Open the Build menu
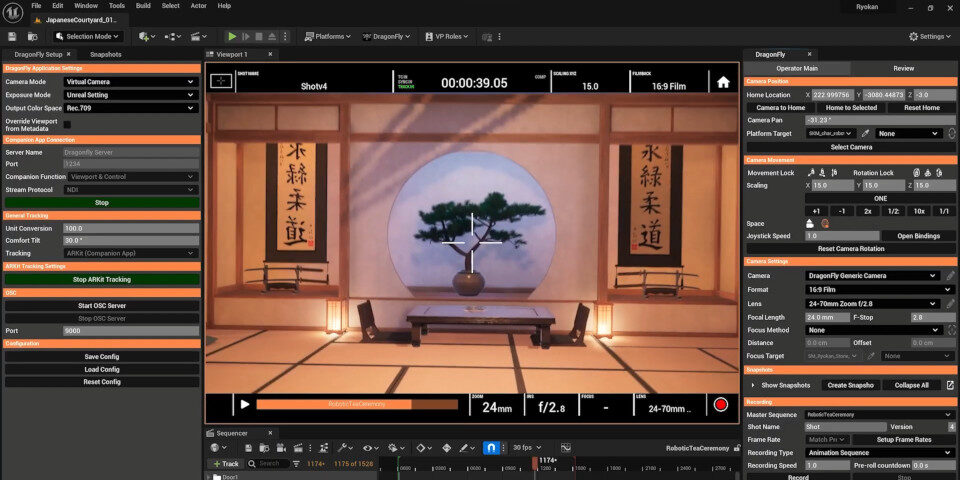Viewport: 960px width, 480px height. [143, 6]
